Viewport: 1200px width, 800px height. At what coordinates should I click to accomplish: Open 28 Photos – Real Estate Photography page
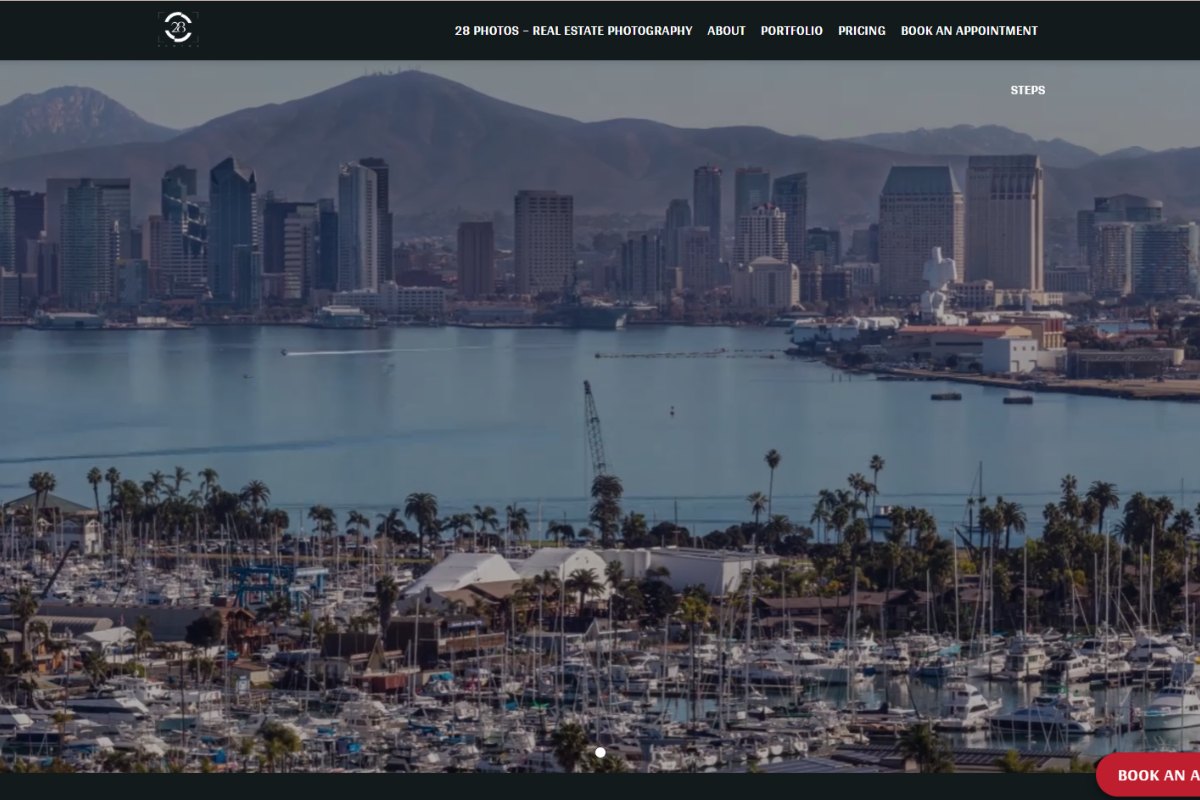573,31
